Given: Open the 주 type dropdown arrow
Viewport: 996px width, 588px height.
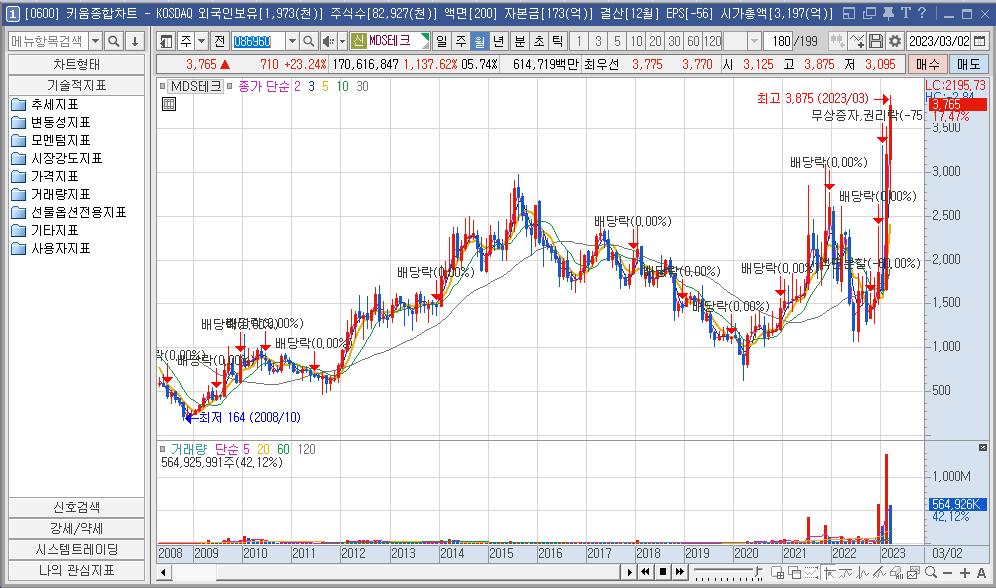Looking at the screenshot, I should coord(201,42).
